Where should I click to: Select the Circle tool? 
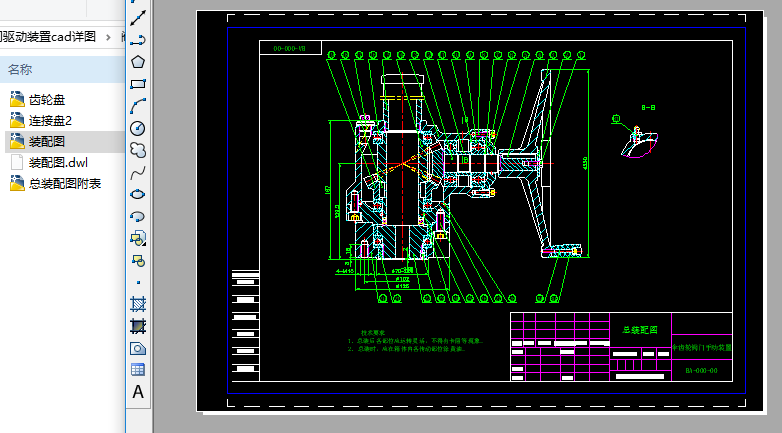[x=138, y=128]
